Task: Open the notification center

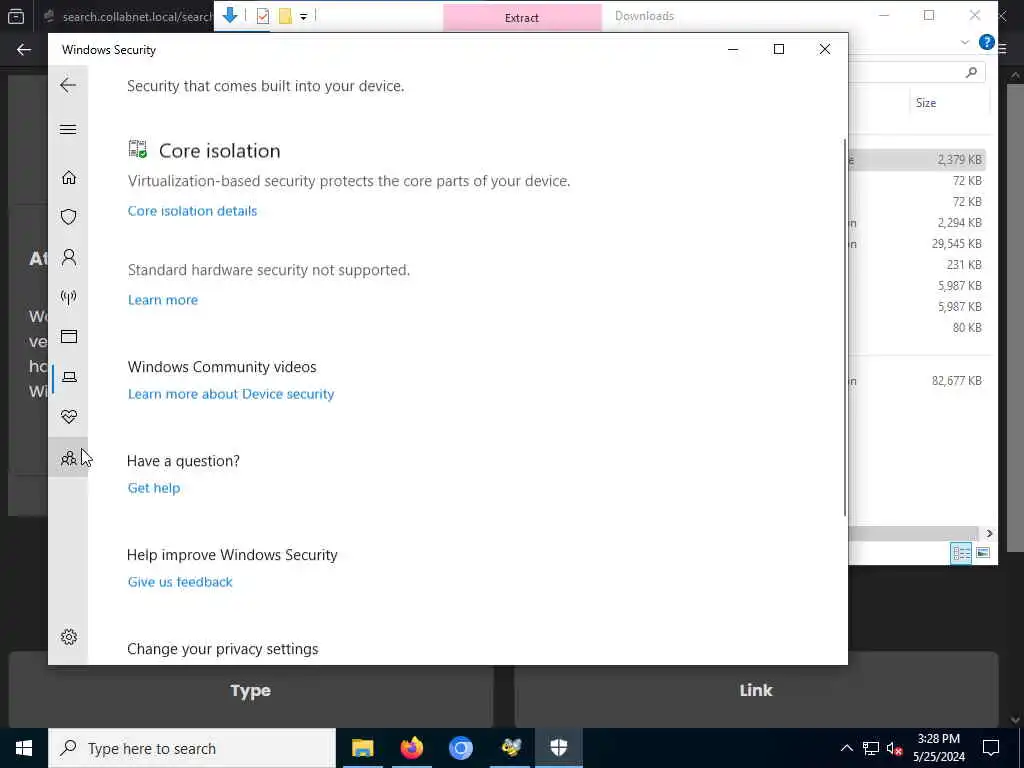Action: 991,748
